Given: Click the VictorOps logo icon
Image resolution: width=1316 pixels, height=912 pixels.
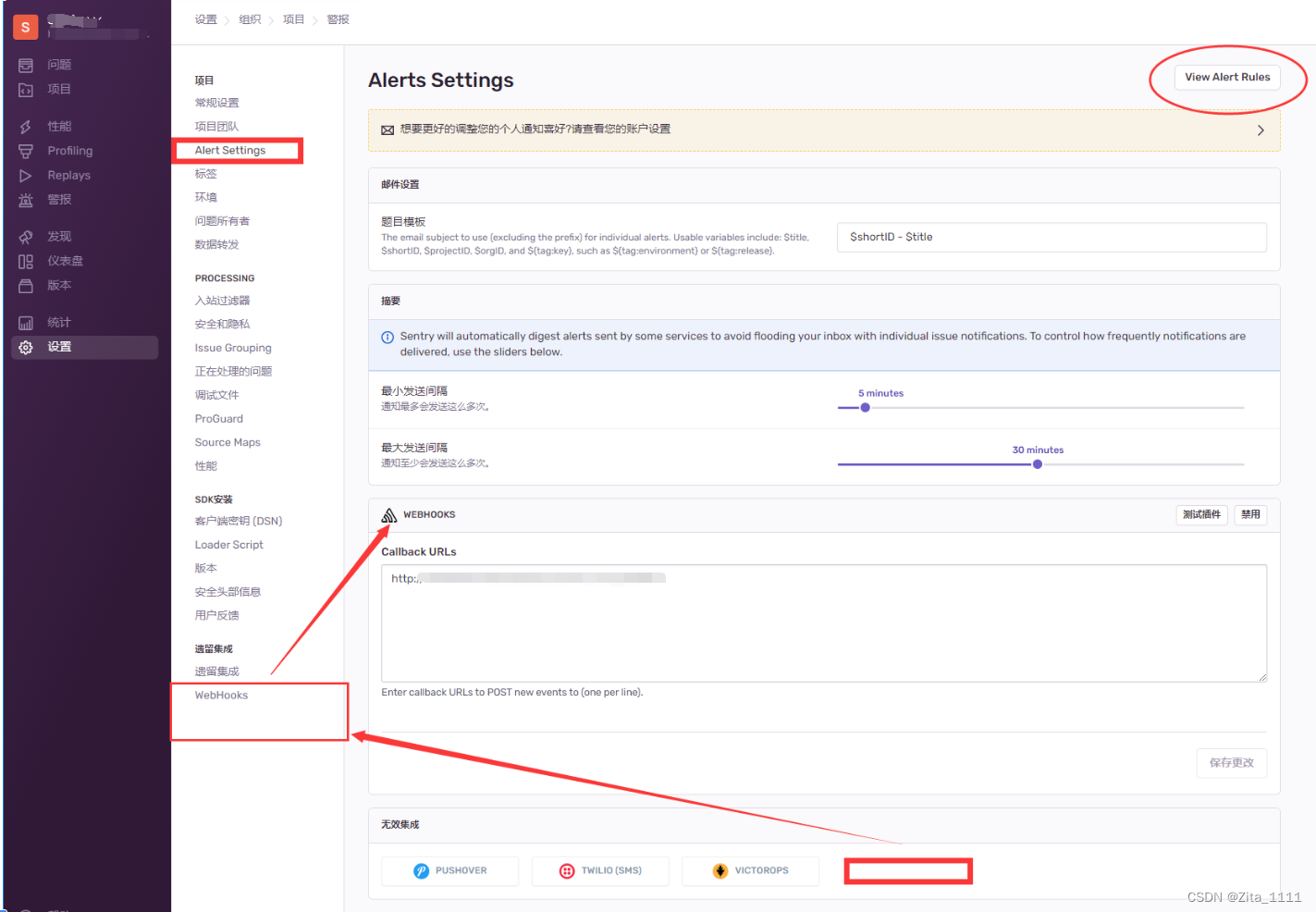Looking at the screenshot, I should 720,870.
